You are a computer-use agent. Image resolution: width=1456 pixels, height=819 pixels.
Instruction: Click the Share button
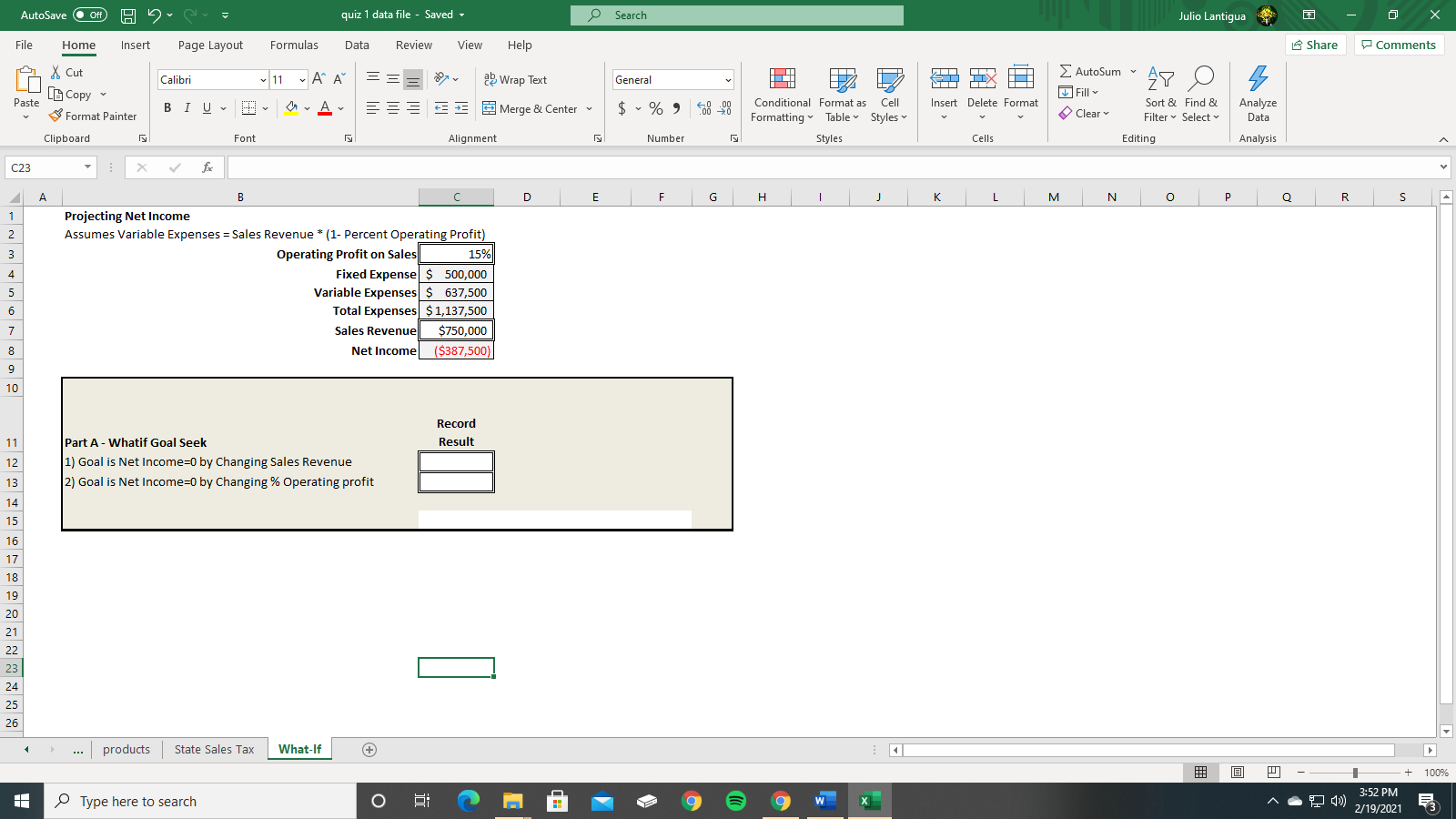coord(1315,44)
